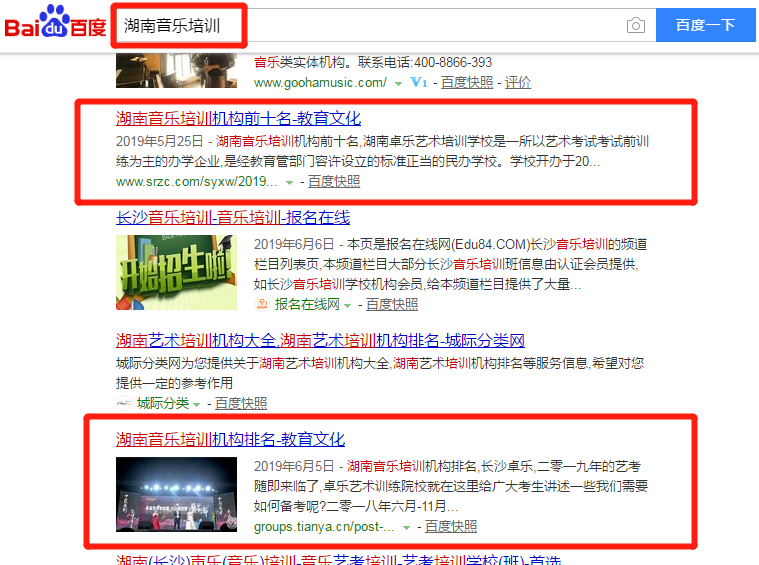Open 百度快照 for tianya result

point(451,526)
